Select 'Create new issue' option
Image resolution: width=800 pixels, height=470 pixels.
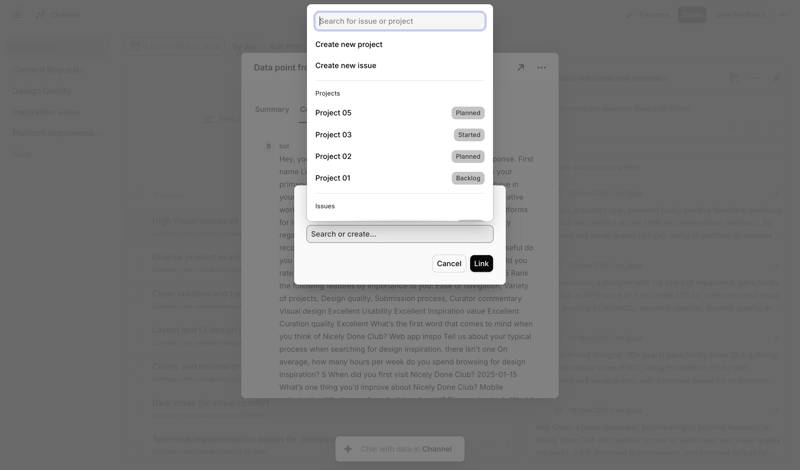point(346,66)
